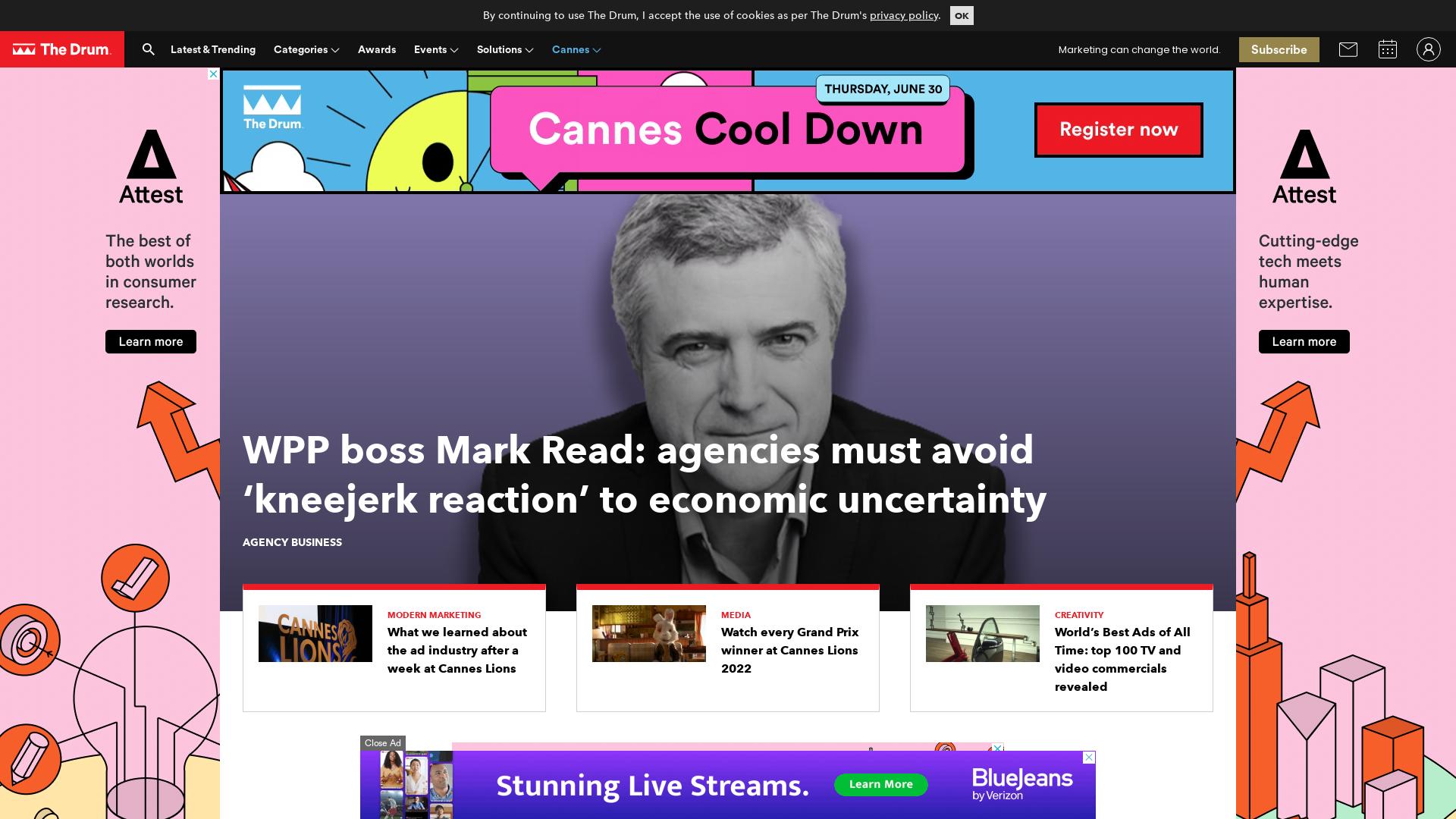This screenshot has width=1456, height=819.
Task: Click the Subscribe button
Action: [x=1279, y=49]
